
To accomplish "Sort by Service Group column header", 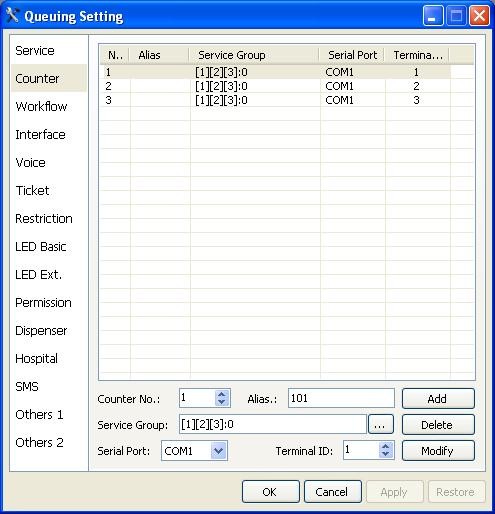I will click(x=254, y=55).
